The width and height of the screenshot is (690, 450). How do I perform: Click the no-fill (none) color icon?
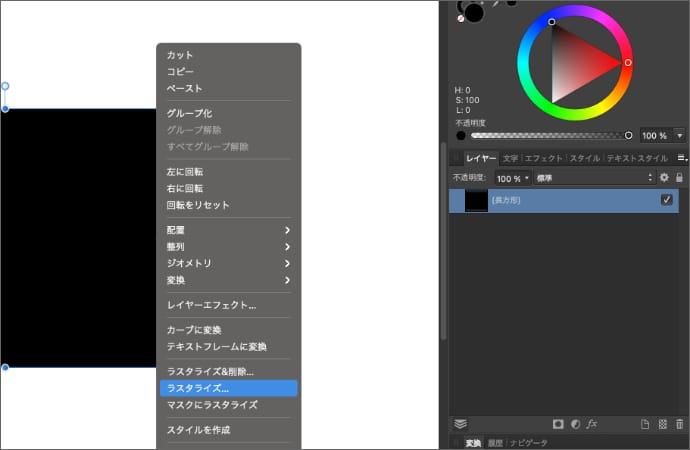click(460, 17)
